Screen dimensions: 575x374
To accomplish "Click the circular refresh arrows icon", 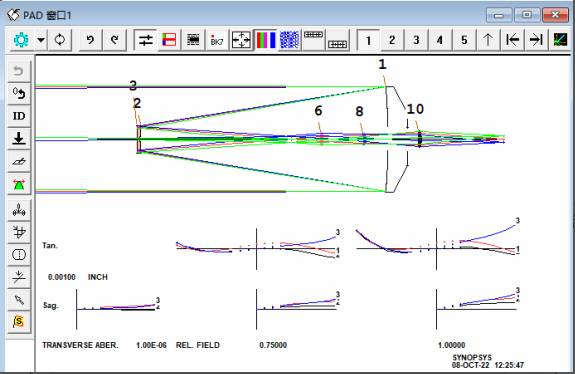I will pyautogui.click(x=60, y=40).
